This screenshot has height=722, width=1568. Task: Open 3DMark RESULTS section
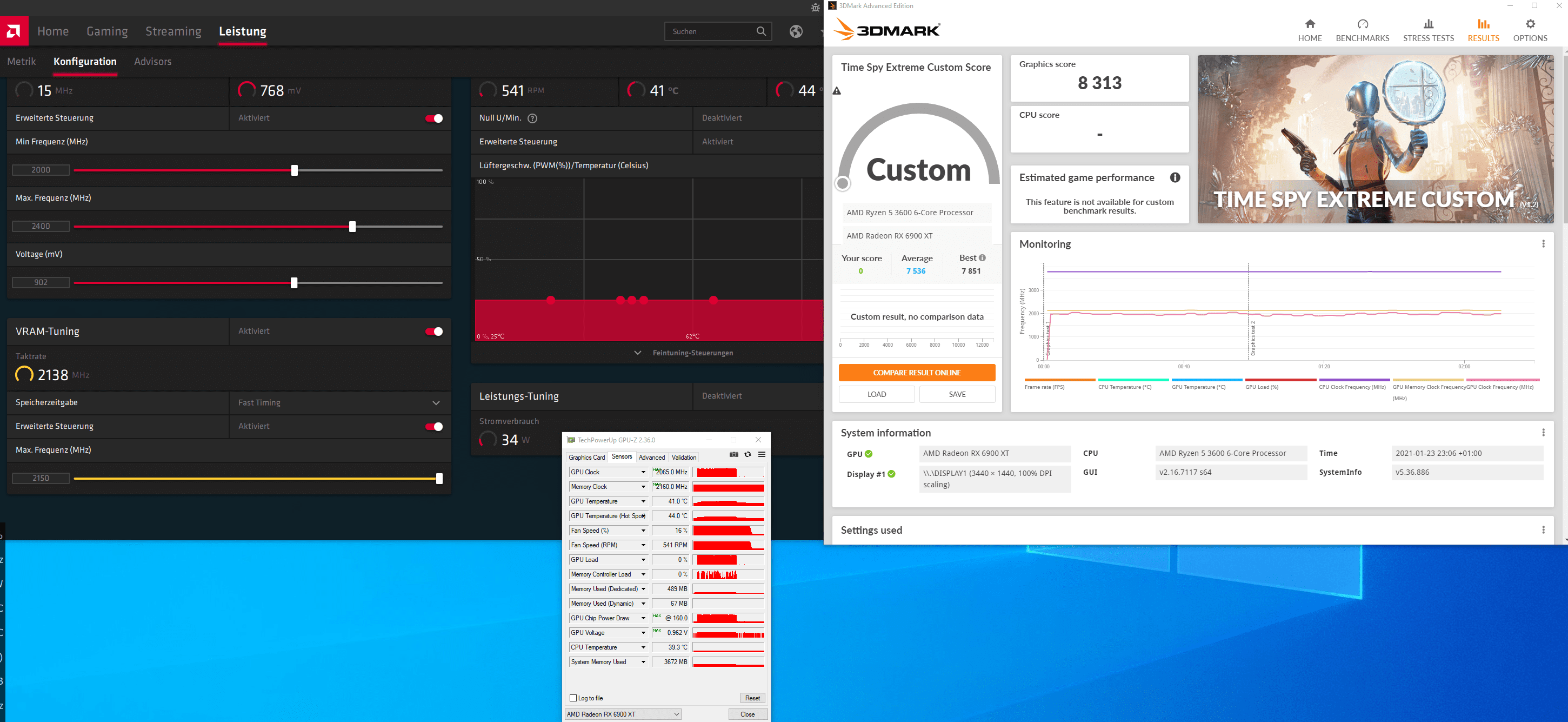[x=1483, y=30]
